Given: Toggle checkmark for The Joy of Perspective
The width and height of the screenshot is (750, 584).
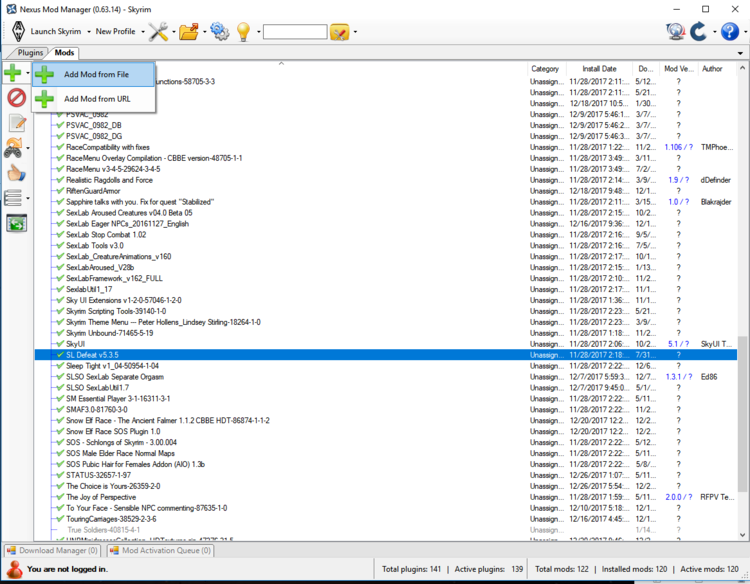Looking at the screenshot, I should pyautogui.click(x=60, y=497).
